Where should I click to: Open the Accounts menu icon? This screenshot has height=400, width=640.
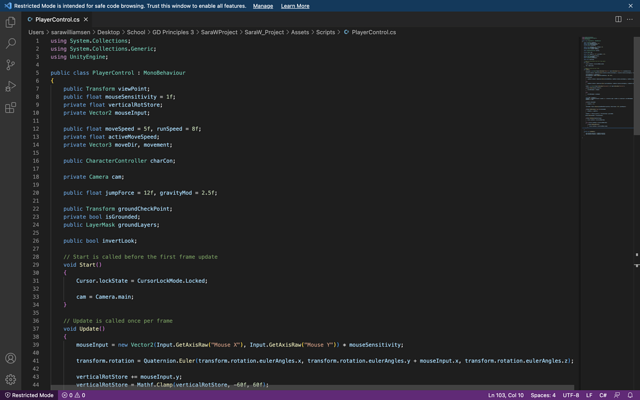11,358
